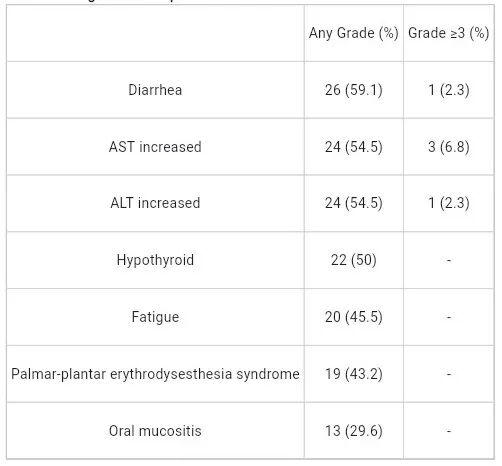Click ALT increased grade ≥3 value 1 (2.3)
Screen dimensions: 502x466
(x=449, y=203)
